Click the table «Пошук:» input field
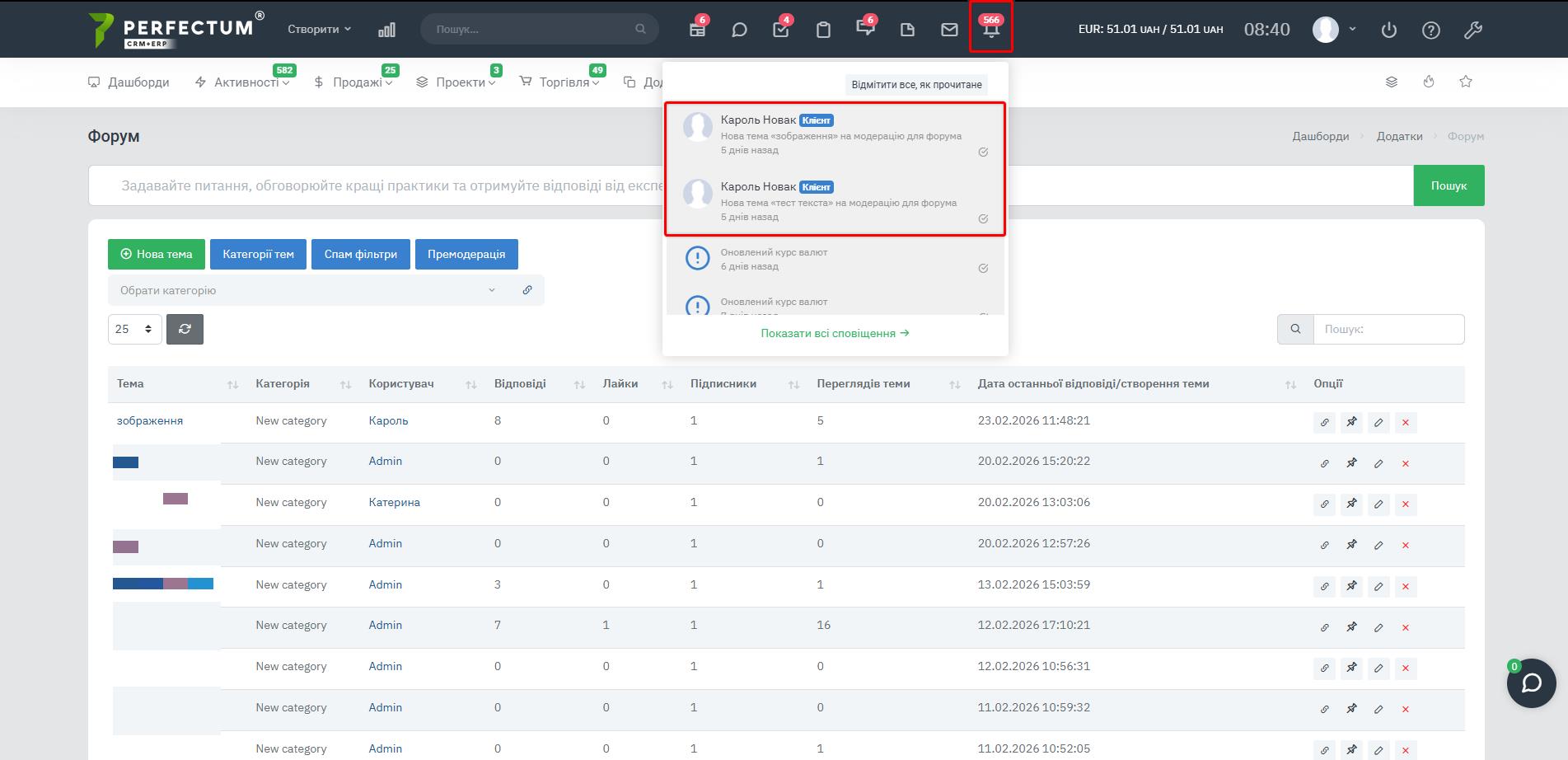 click(1388, 329)
